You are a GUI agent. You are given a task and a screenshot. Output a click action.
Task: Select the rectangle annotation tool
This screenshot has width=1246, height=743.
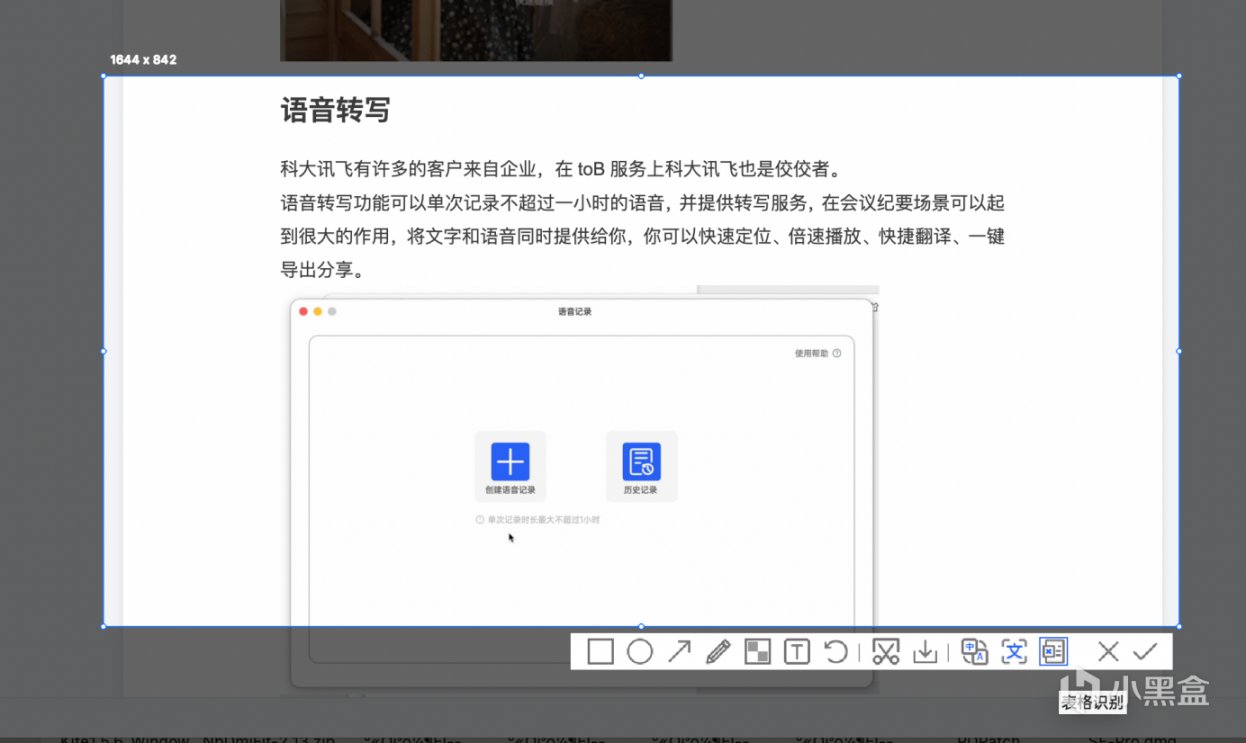(x=600, y=653)
